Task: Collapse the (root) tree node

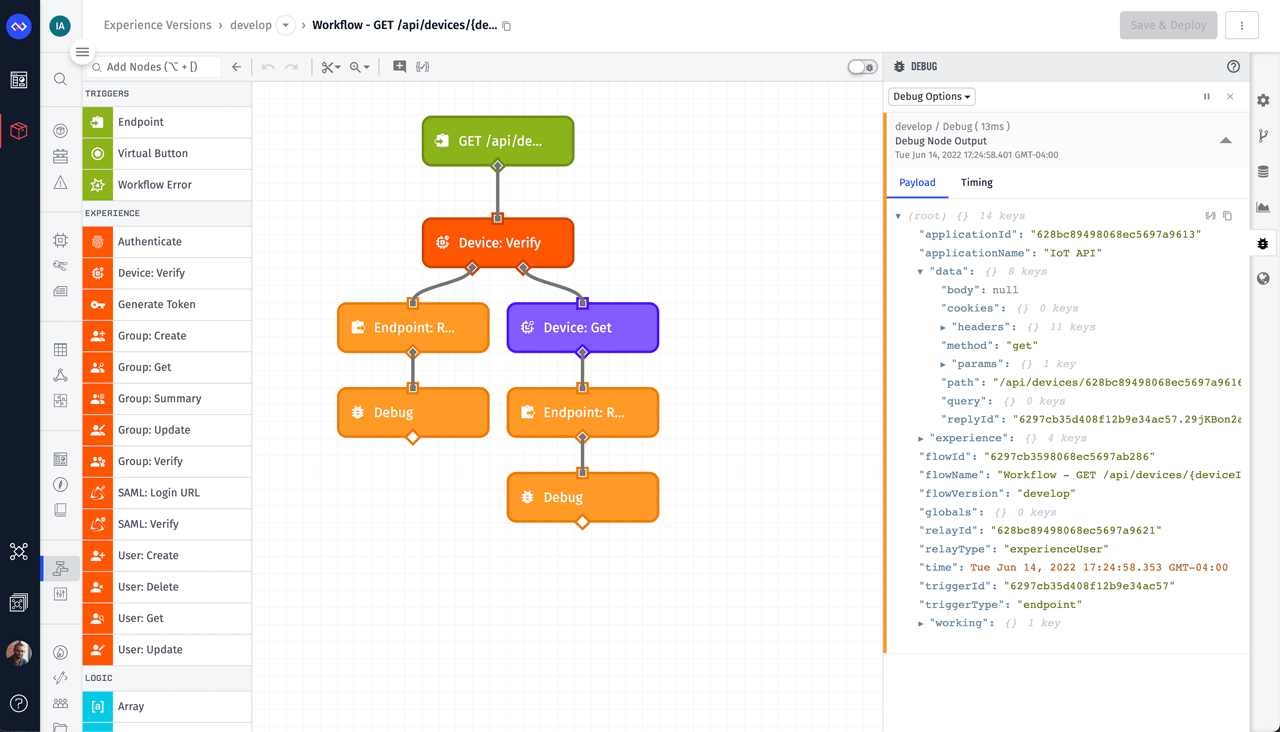Action: pyautogui.click(x=898, y=216)
